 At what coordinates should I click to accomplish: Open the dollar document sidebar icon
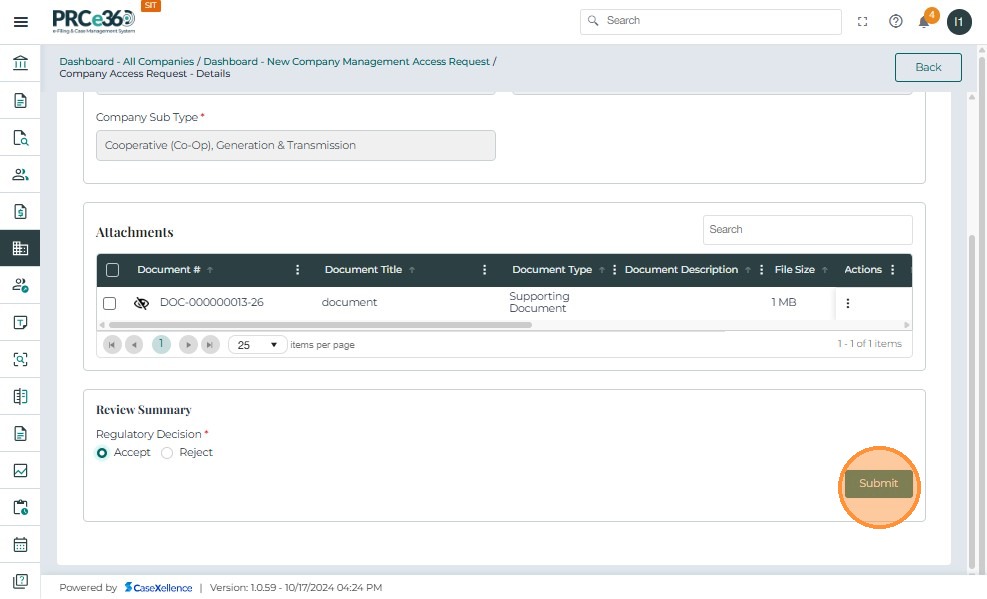(20, 211)
